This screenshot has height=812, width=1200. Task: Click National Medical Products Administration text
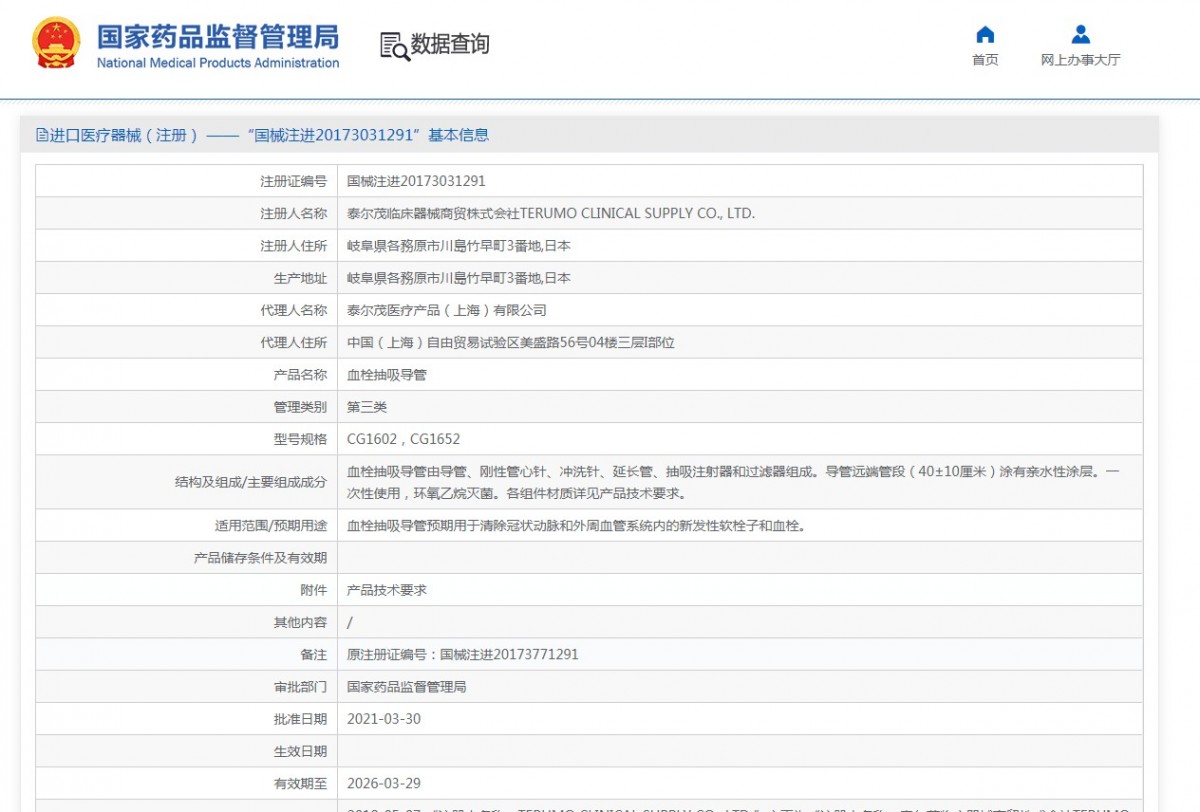coord(218,63)
